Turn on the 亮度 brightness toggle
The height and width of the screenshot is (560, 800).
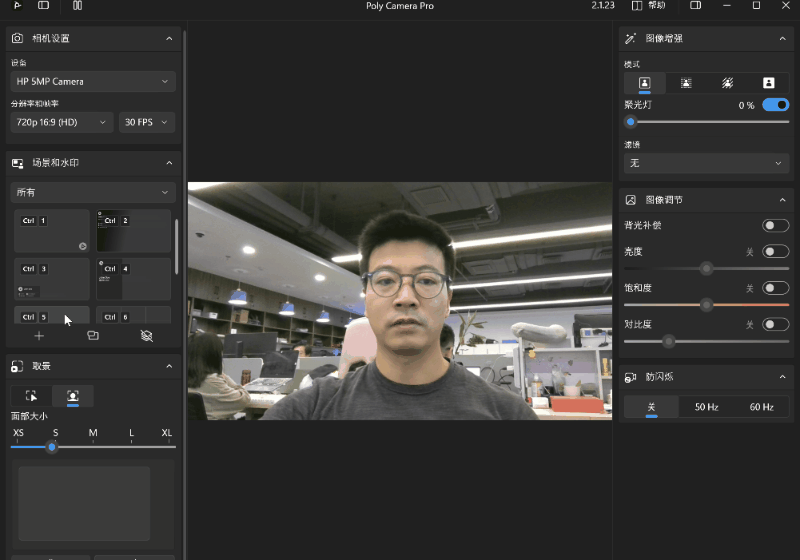775,252
